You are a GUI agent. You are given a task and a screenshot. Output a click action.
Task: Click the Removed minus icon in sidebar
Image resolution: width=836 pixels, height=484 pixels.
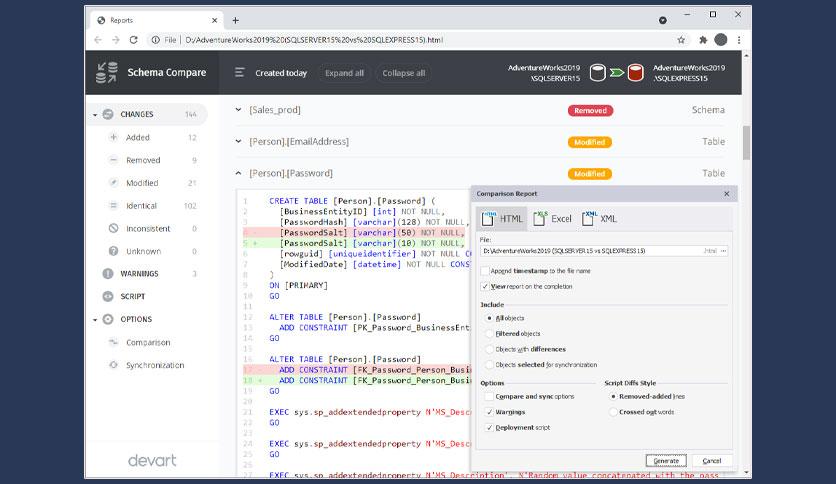click(113, 160)
